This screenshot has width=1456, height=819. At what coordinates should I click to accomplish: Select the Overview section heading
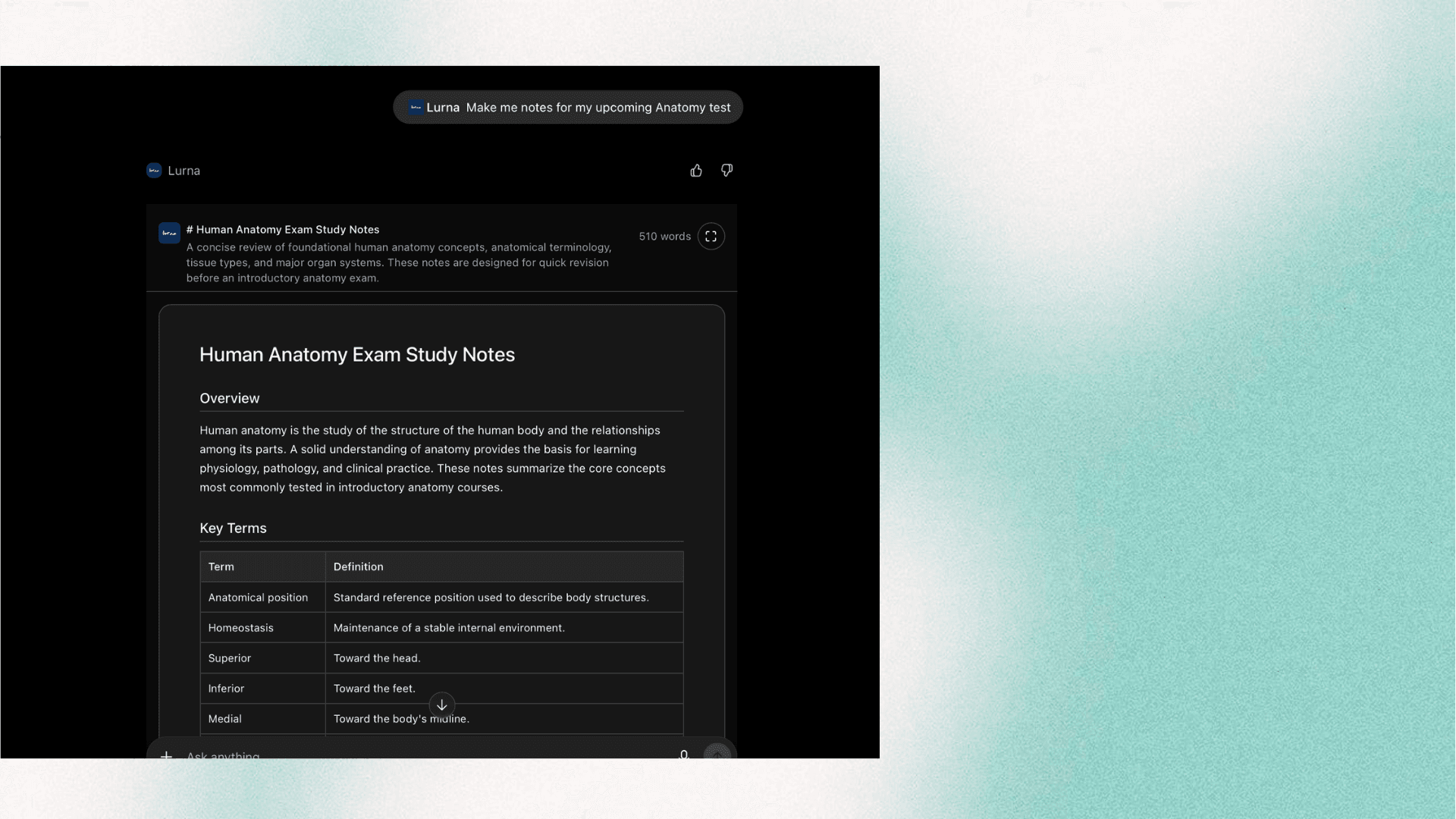[x=229, y=398]
